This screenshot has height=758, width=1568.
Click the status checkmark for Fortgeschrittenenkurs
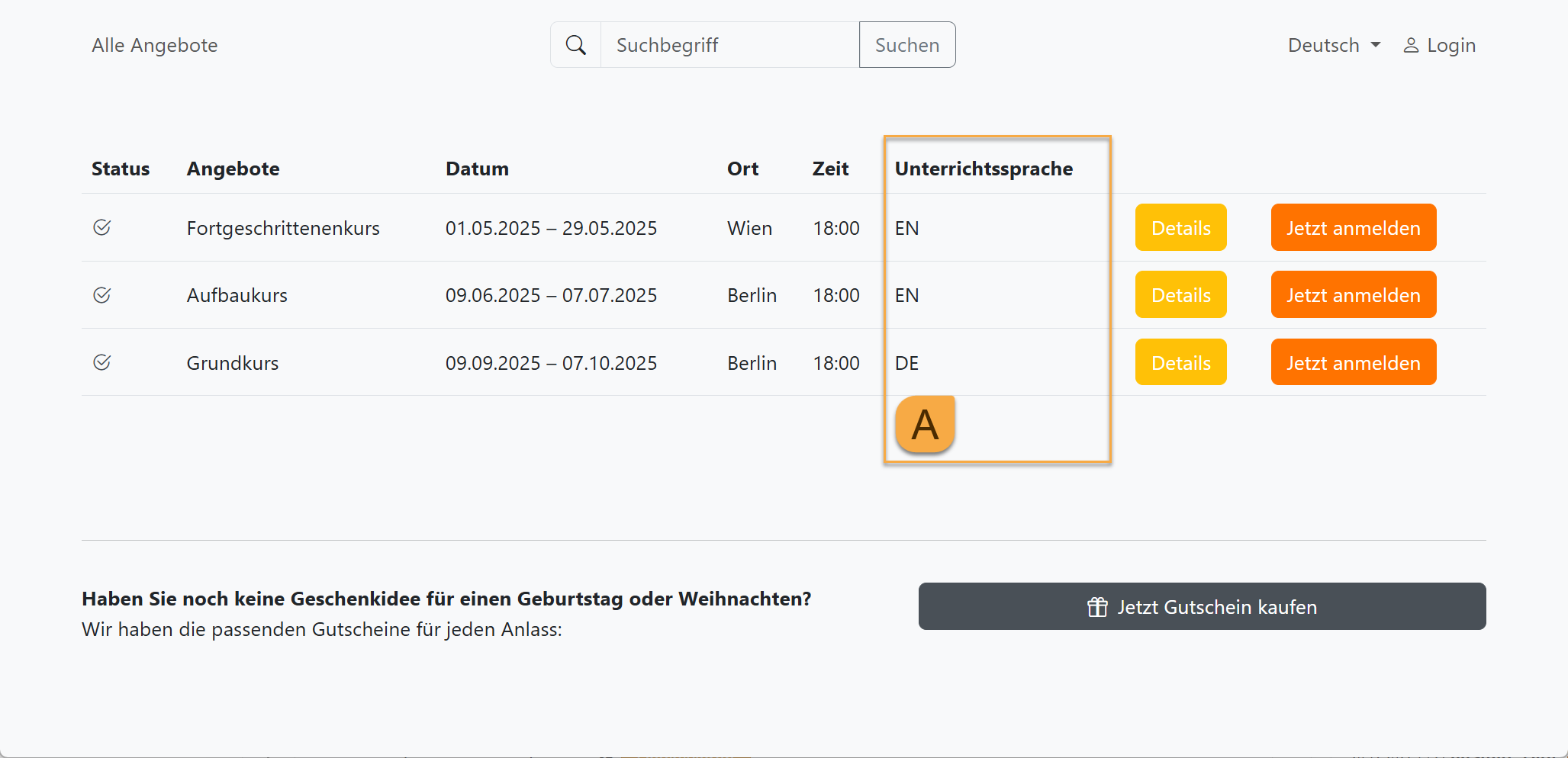[102, 226]
